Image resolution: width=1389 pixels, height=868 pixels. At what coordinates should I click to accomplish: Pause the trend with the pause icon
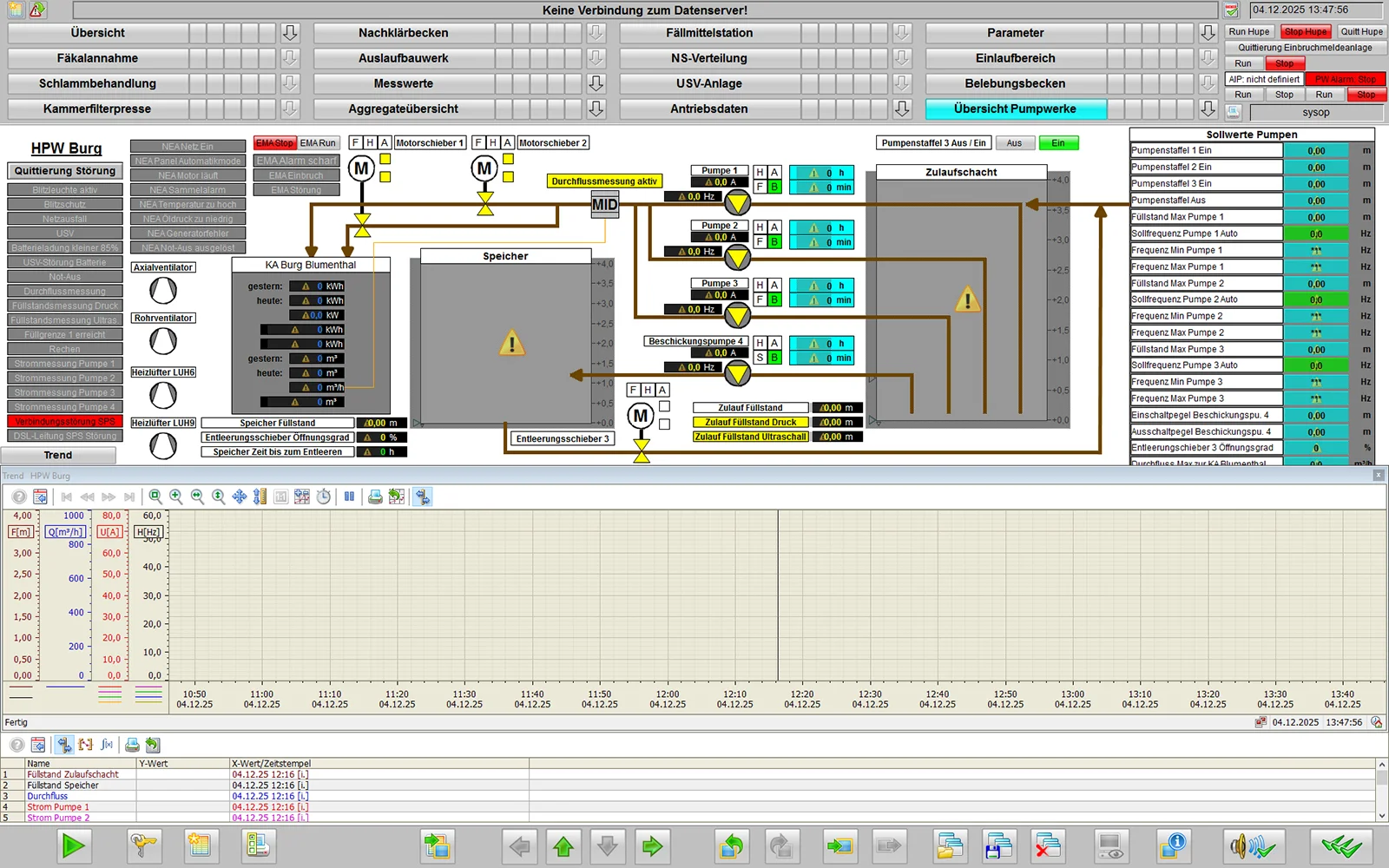pyautogui.click(x=349, y=496)
